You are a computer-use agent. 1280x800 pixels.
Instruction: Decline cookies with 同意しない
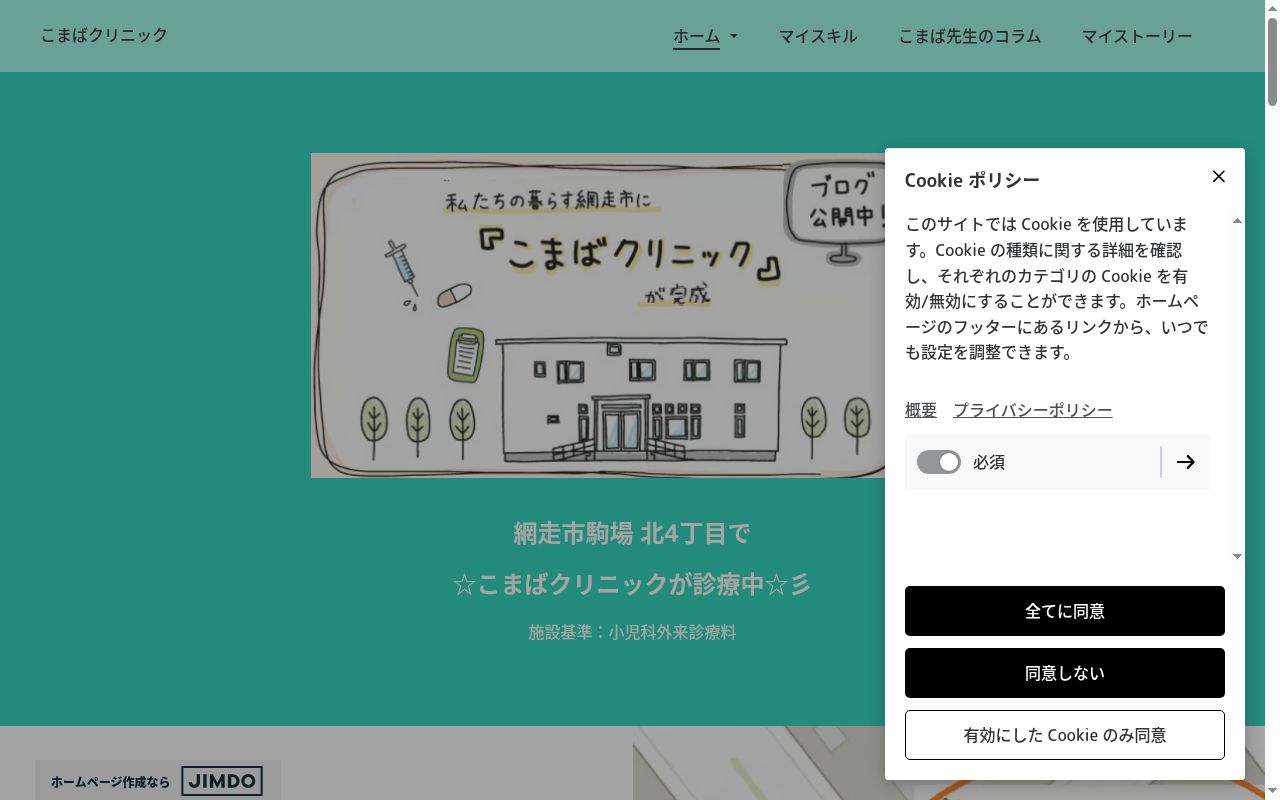click(x=1065, y=673)
